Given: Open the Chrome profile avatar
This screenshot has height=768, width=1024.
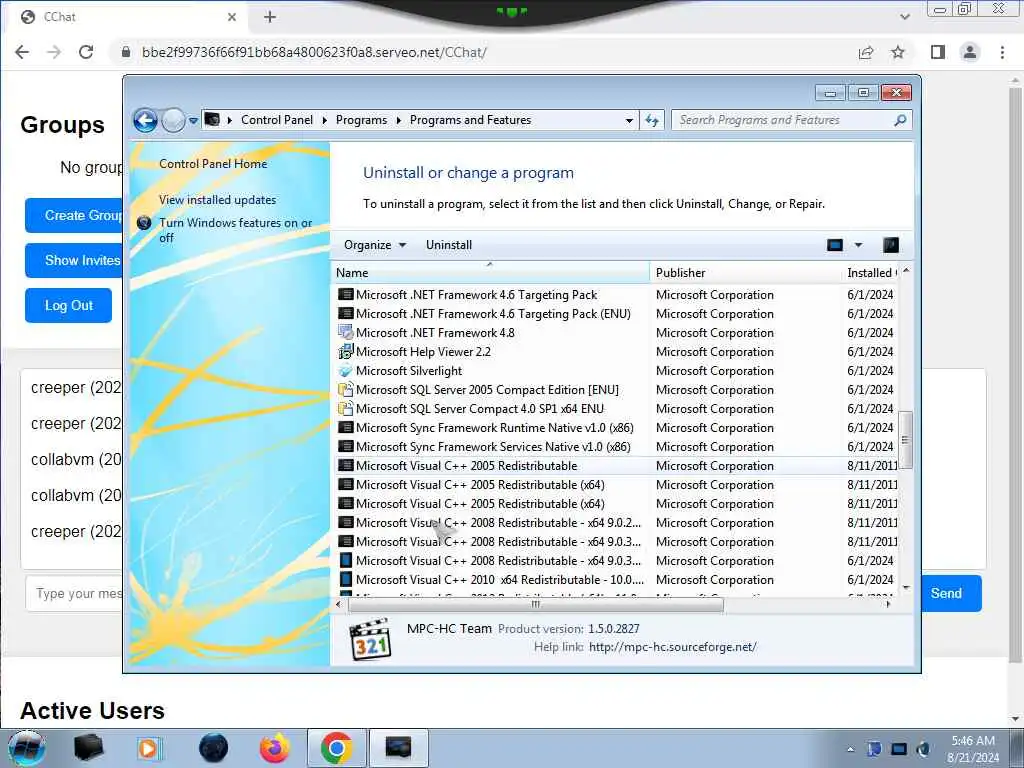Looking at the screenshot, I should (x=970, y=52).
